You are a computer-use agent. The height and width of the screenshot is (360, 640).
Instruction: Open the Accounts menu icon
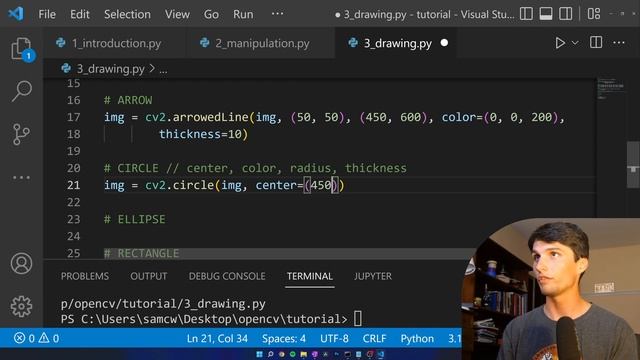(21, 263)
